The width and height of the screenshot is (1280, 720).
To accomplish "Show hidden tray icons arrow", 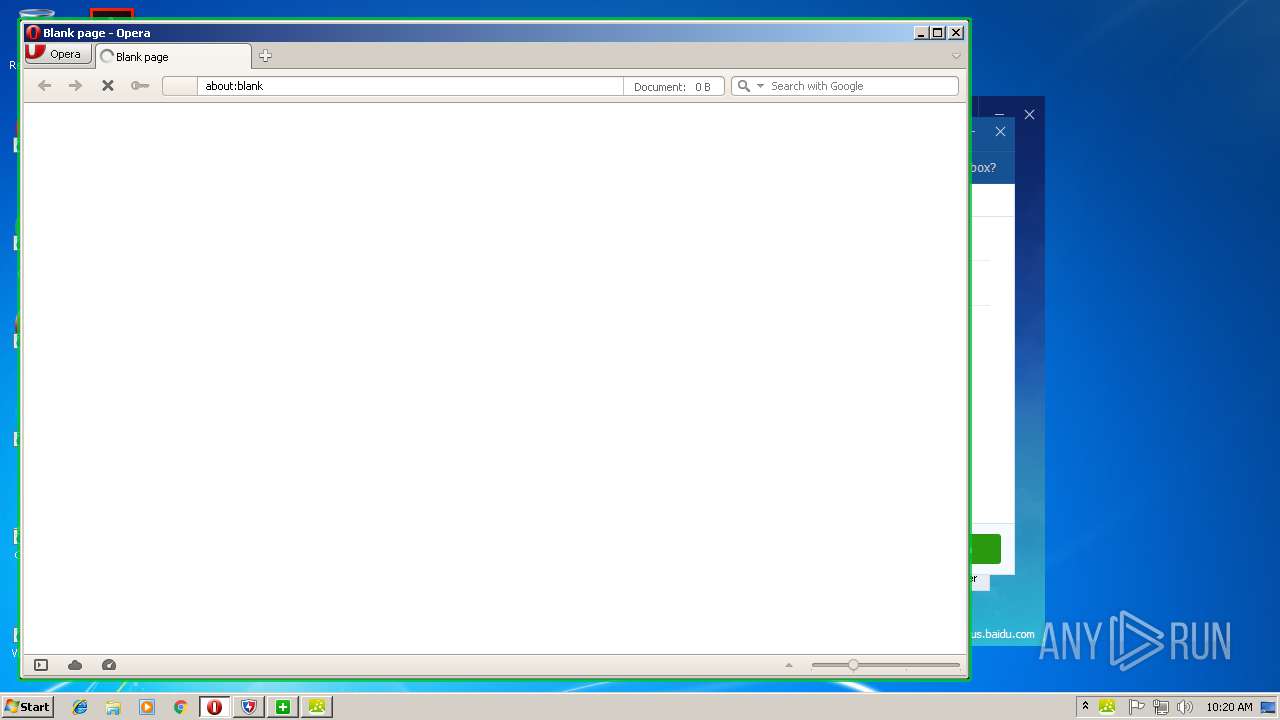I will point(1085,707).
